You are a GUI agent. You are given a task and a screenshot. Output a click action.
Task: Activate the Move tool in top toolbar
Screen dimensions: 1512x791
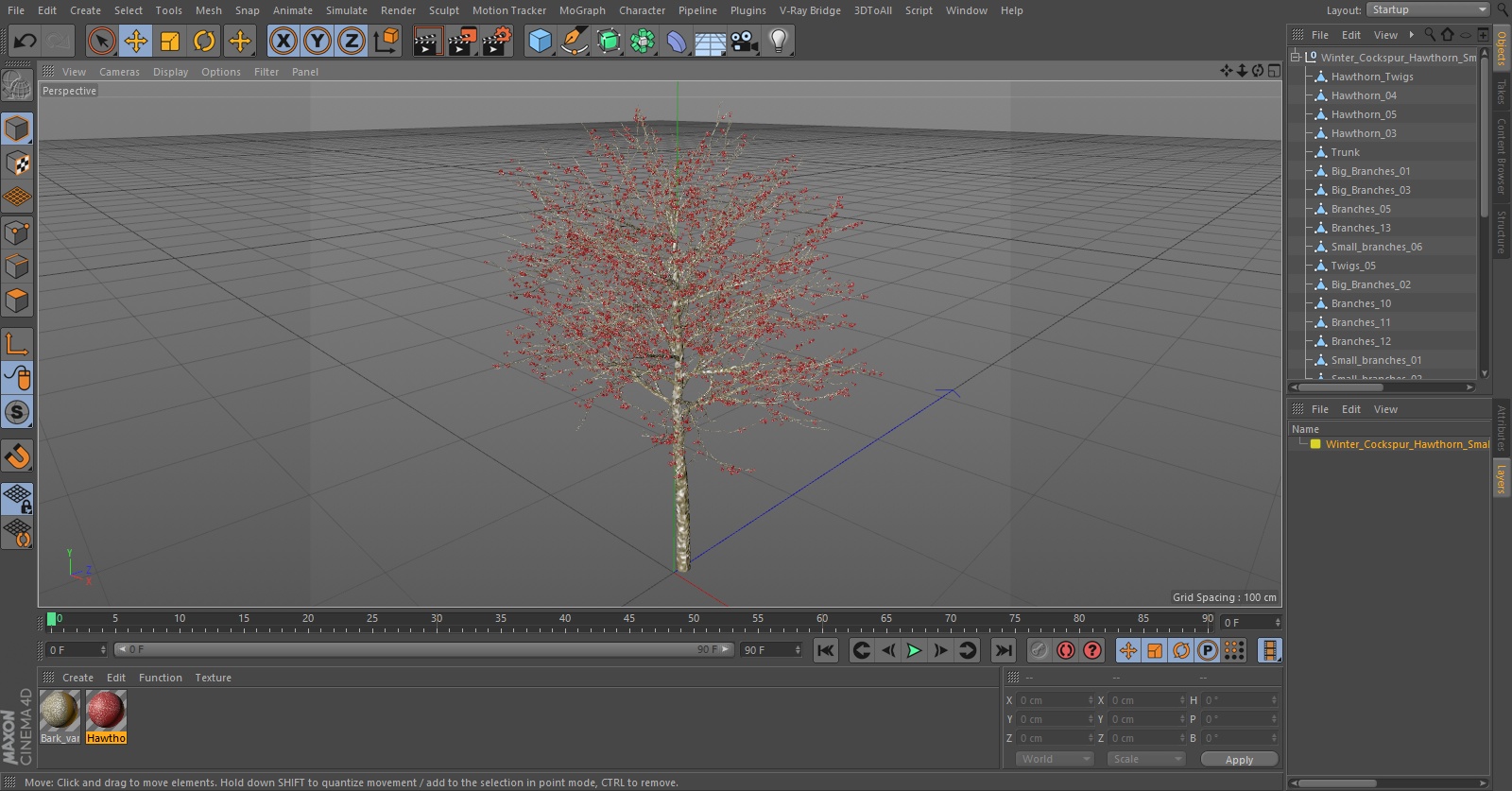(136, 41)
